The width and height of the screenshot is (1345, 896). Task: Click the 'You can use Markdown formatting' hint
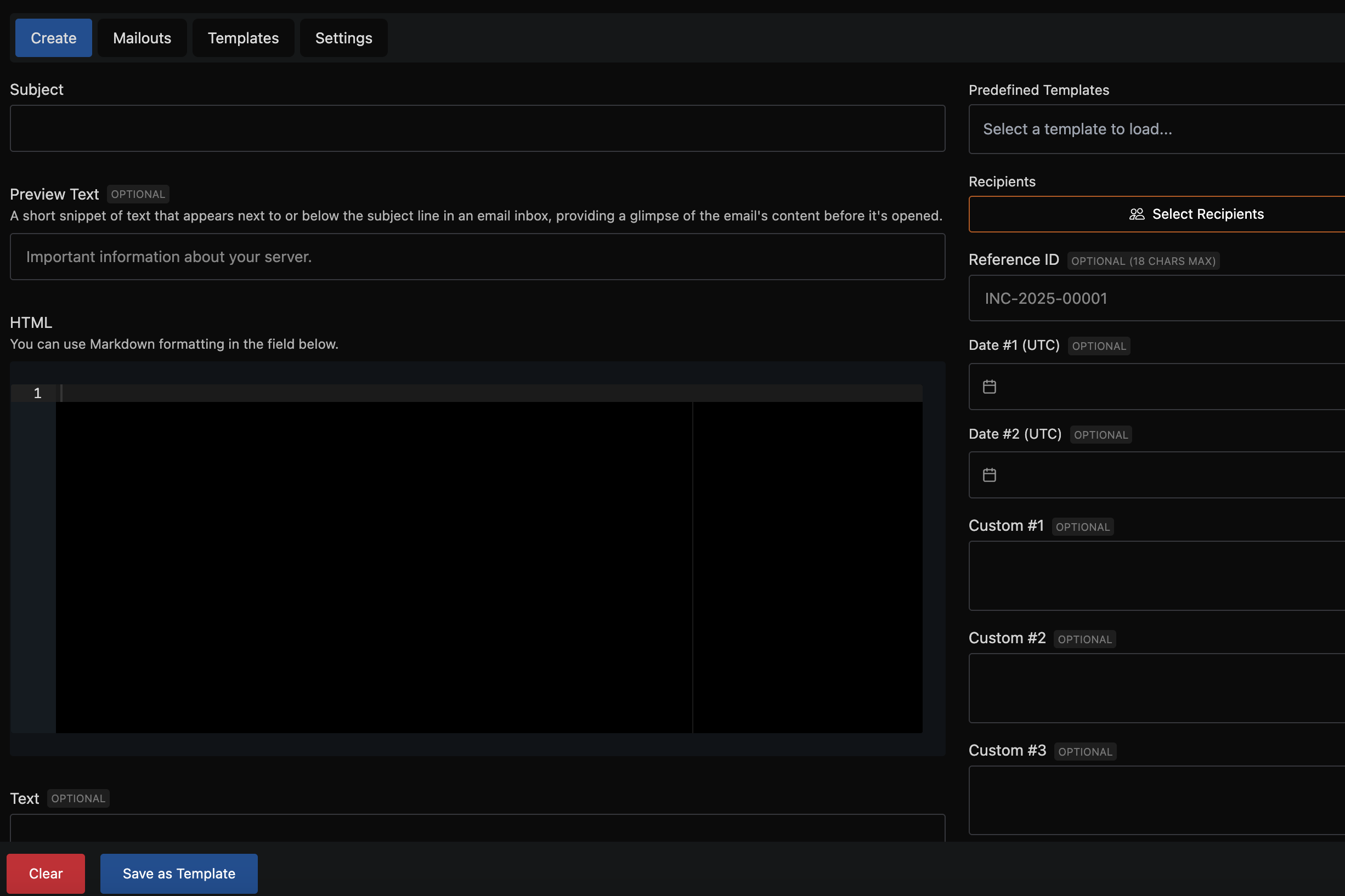[174, 344]
